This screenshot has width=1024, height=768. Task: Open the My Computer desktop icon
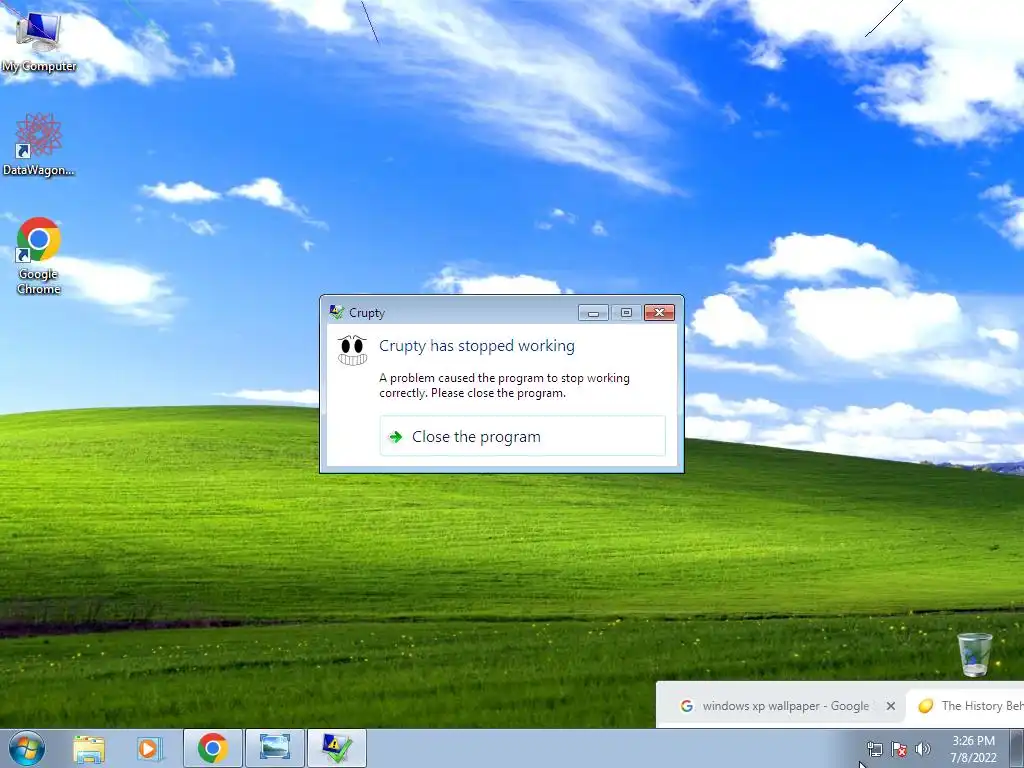pyautogui.click(x=39, y=39)
